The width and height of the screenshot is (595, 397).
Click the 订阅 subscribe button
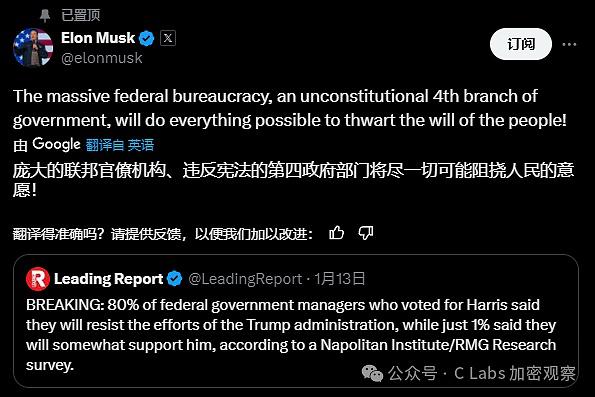point(521,44)
